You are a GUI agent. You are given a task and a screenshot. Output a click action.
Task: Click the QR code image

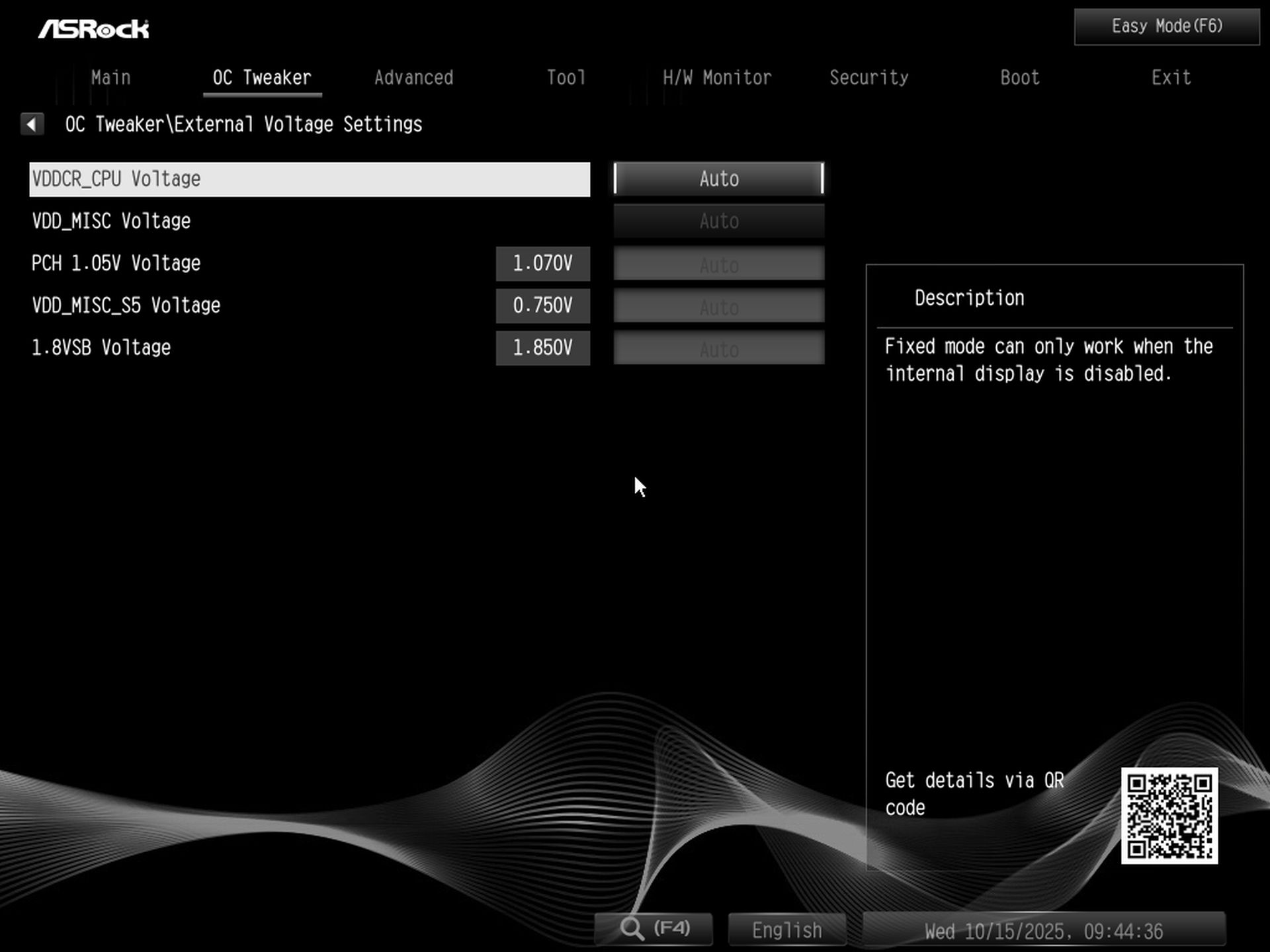(1169, 815)
